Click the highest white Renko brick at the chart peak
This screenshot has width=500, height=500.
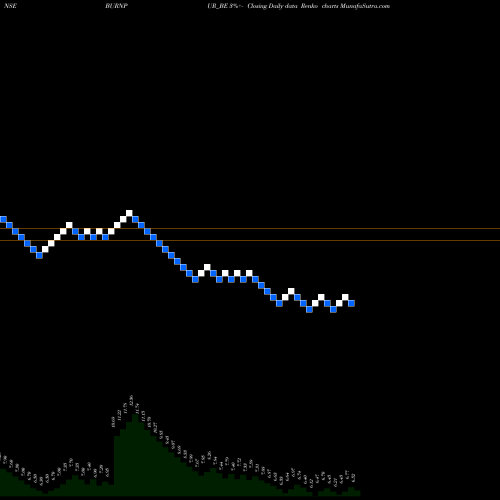129,213
